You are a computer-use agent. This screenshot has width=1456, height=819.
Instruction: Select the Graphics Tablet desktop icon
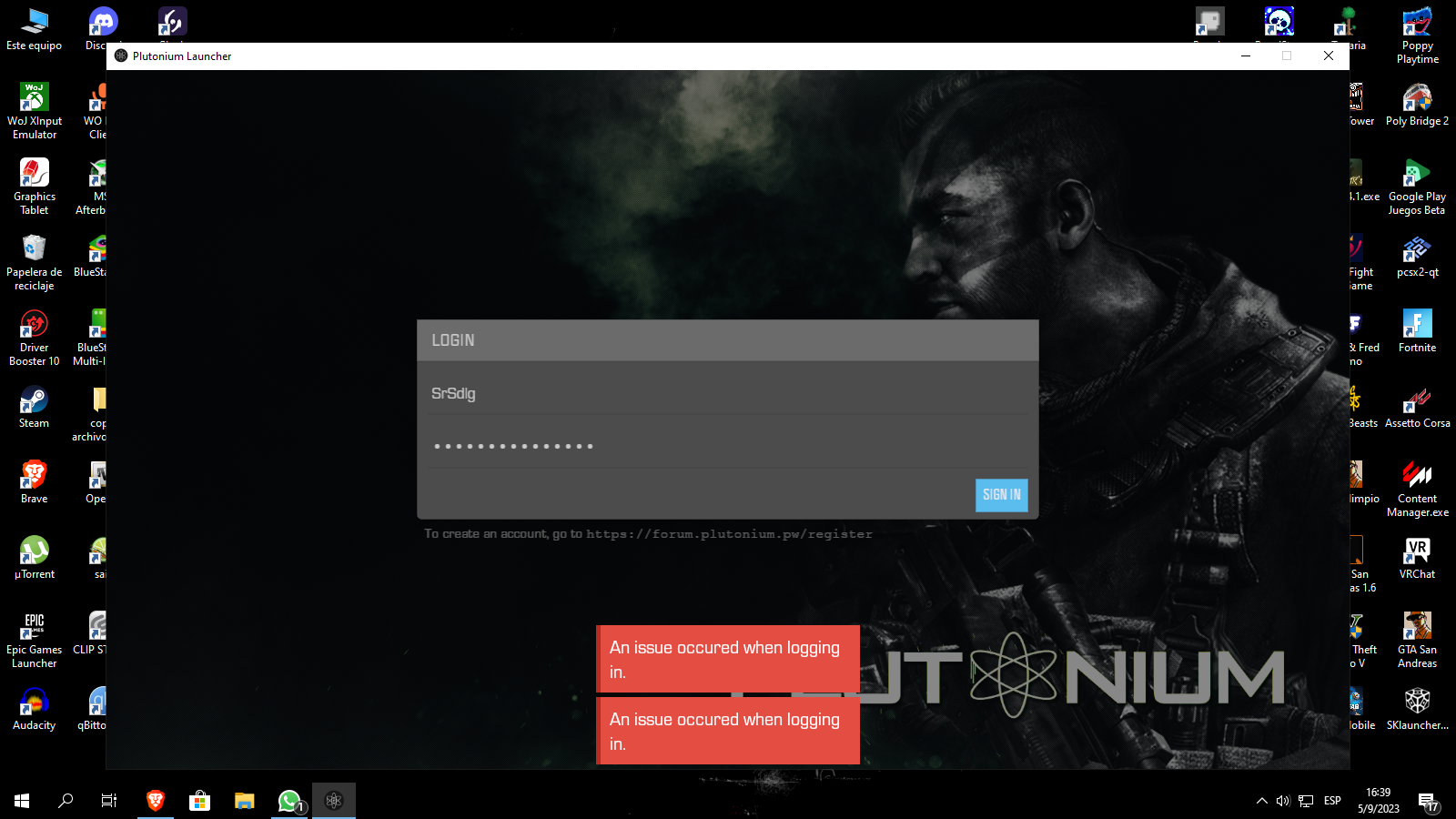click(35, 187)
